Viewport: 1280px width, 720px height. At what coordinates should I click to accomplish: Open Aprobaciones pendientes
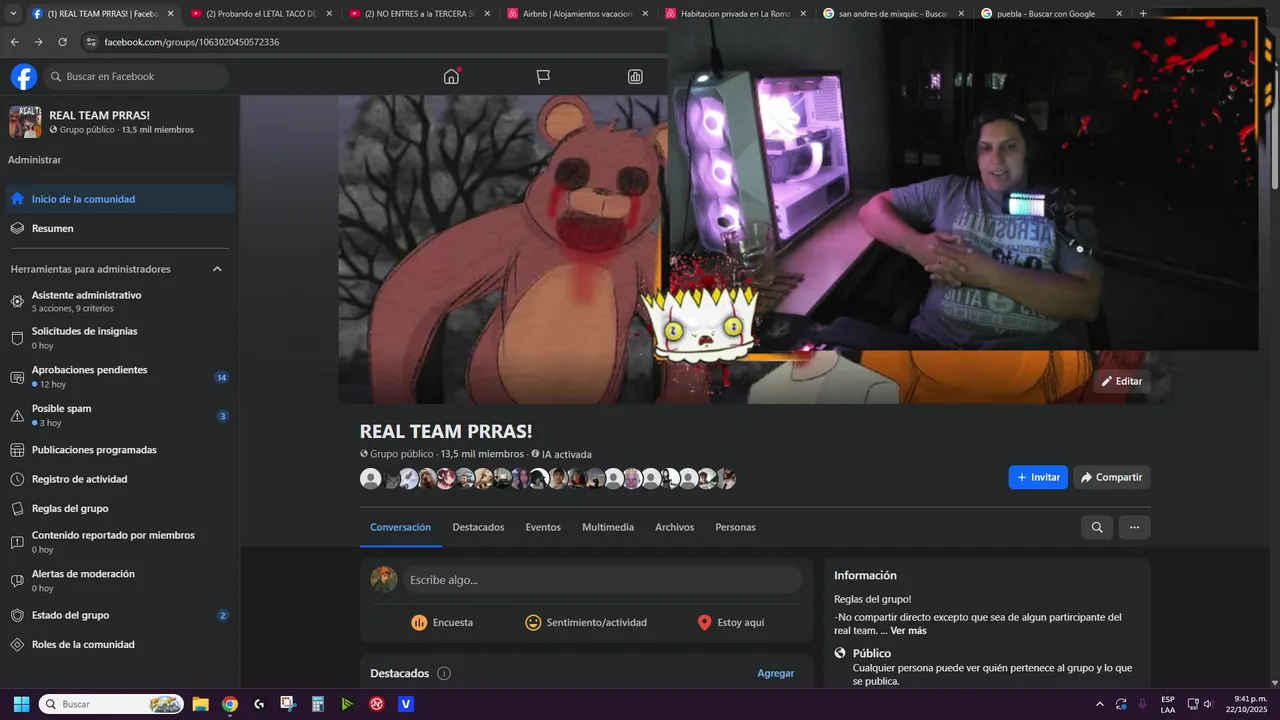point(120,377)
